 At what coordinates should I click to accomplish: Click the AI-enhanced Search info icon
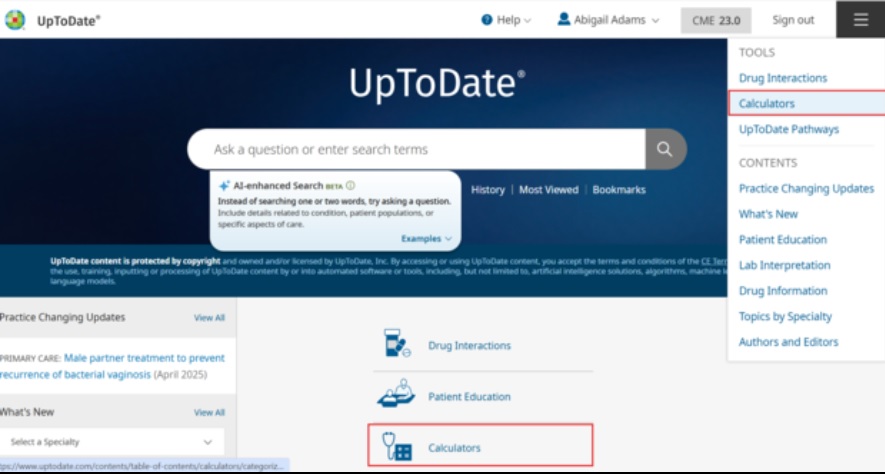[x=351, y=186]
